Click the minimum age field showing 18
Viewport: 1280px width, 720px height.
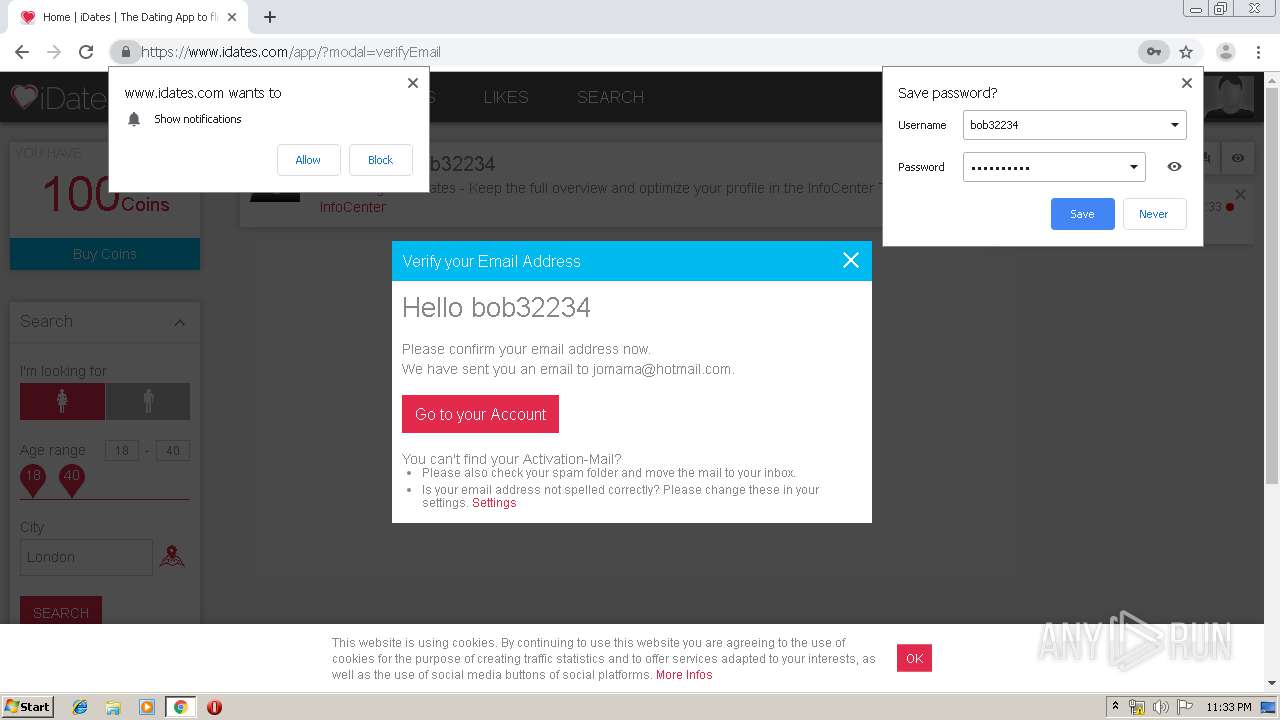coord(122,450)
